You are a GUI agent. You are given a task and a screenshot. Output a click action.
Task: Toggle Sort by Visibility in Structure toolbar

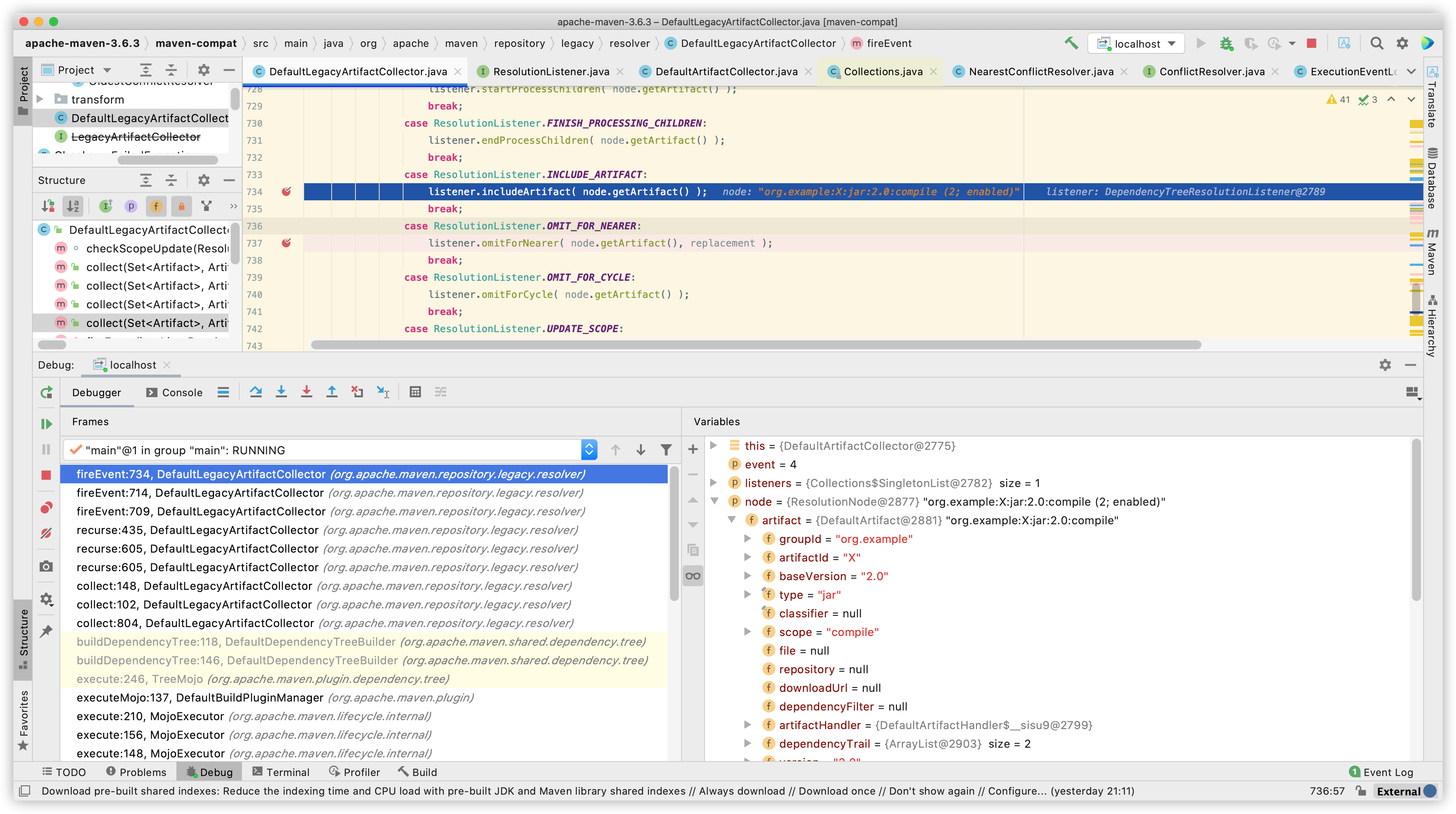point(48,206)
